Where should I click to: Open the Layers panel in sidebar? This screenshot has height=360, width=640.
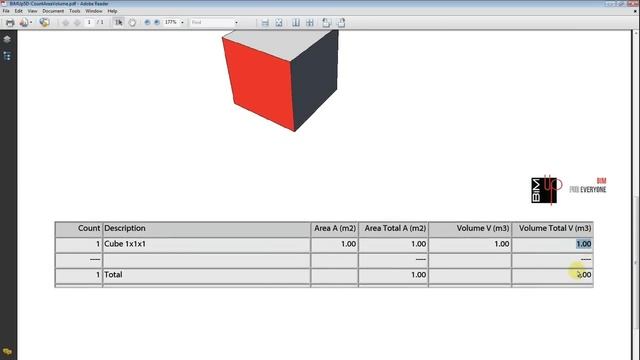click(7, 39)
